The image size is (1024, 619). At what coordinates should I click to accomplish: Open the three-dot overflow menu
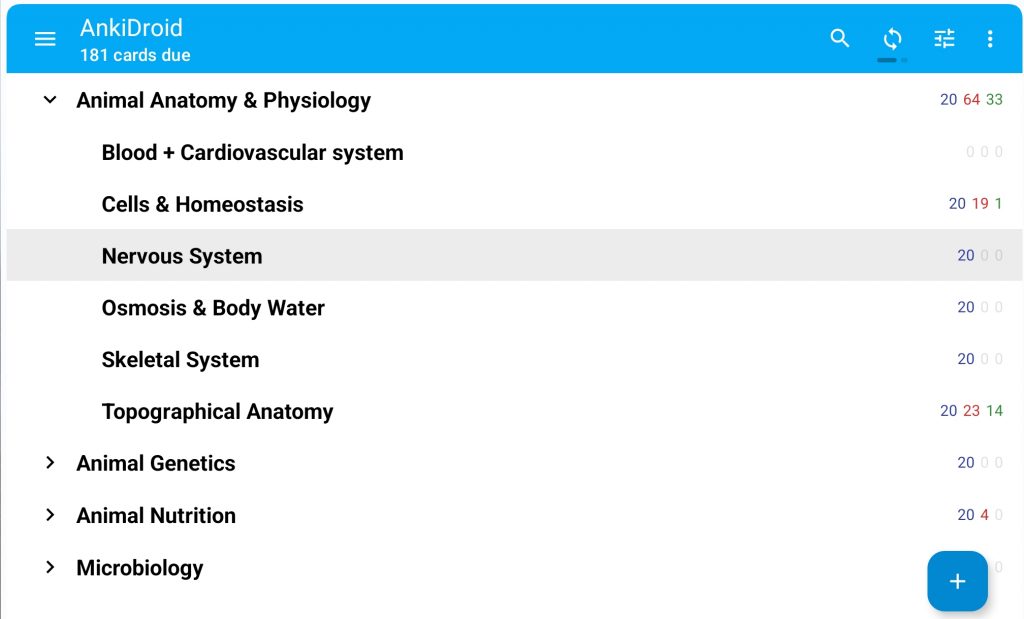pyautogui.click(x=990, y=39)
